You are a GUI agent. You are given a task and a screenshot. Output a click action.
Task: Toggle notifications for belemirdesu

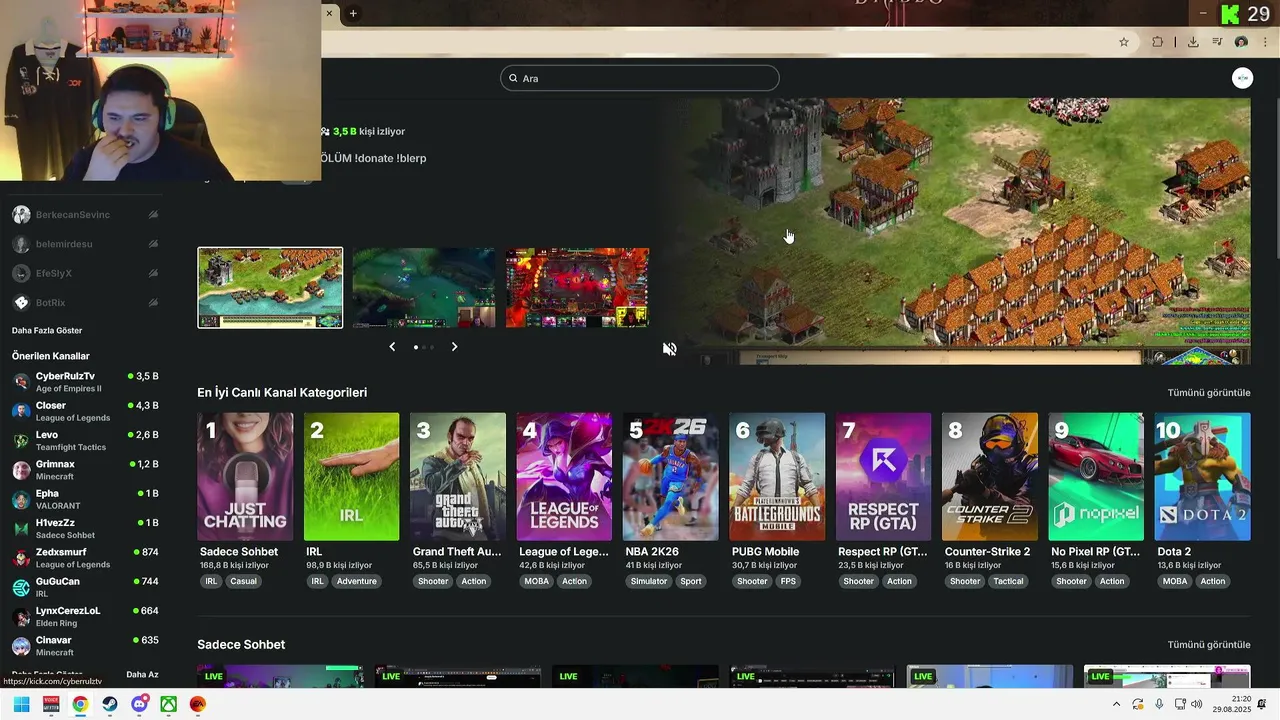pyautogui.click(x=153, y=244)
